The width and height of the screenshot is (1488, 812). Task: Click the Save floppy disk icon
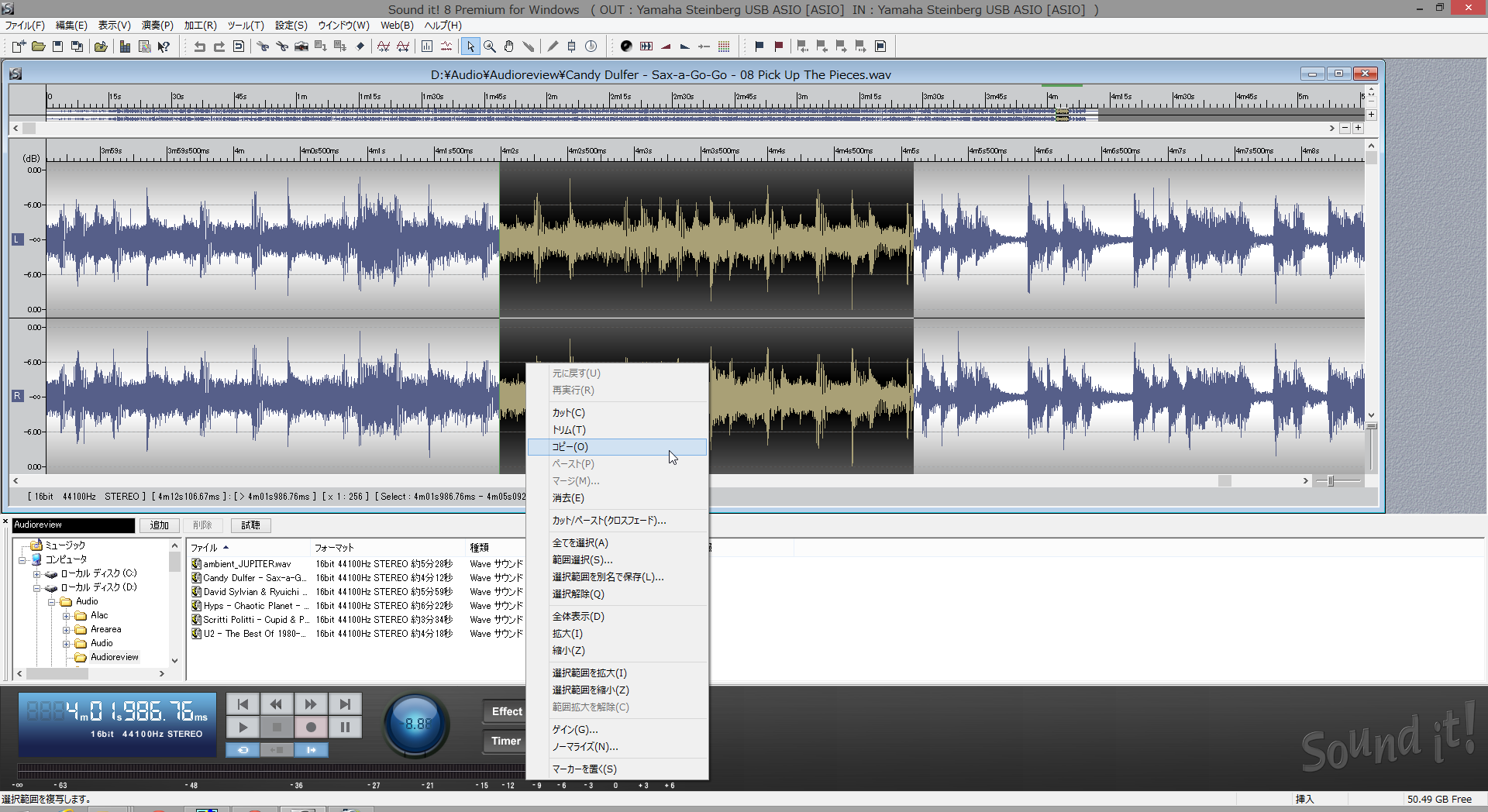57,46
